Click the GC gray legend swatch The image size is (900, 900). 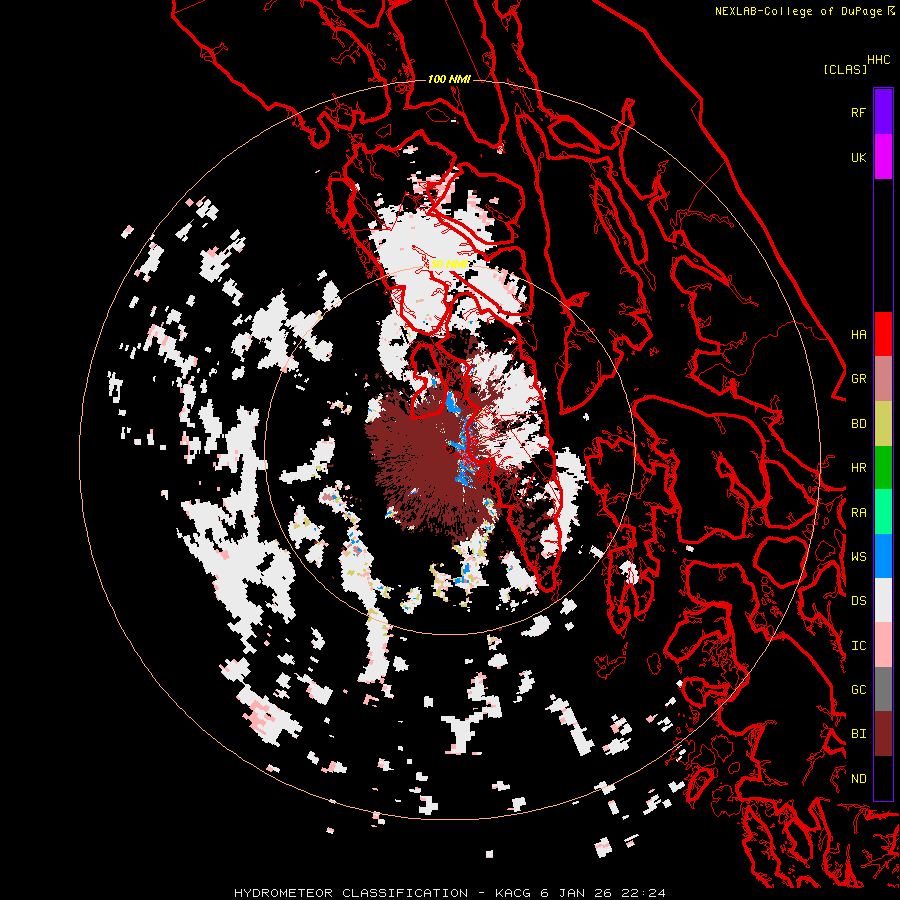pyautogui.click(x=883, y=689)
